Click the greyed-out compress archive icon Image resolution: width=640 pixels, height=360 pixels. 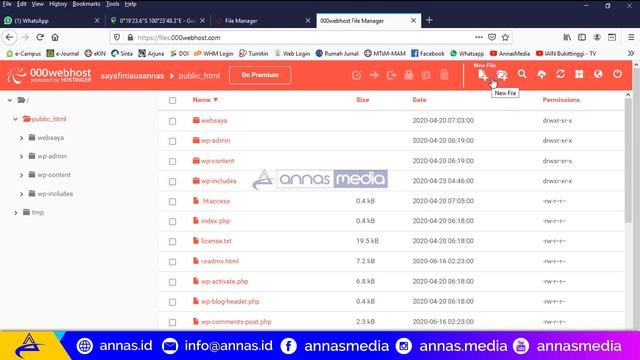tap(426, 75)
